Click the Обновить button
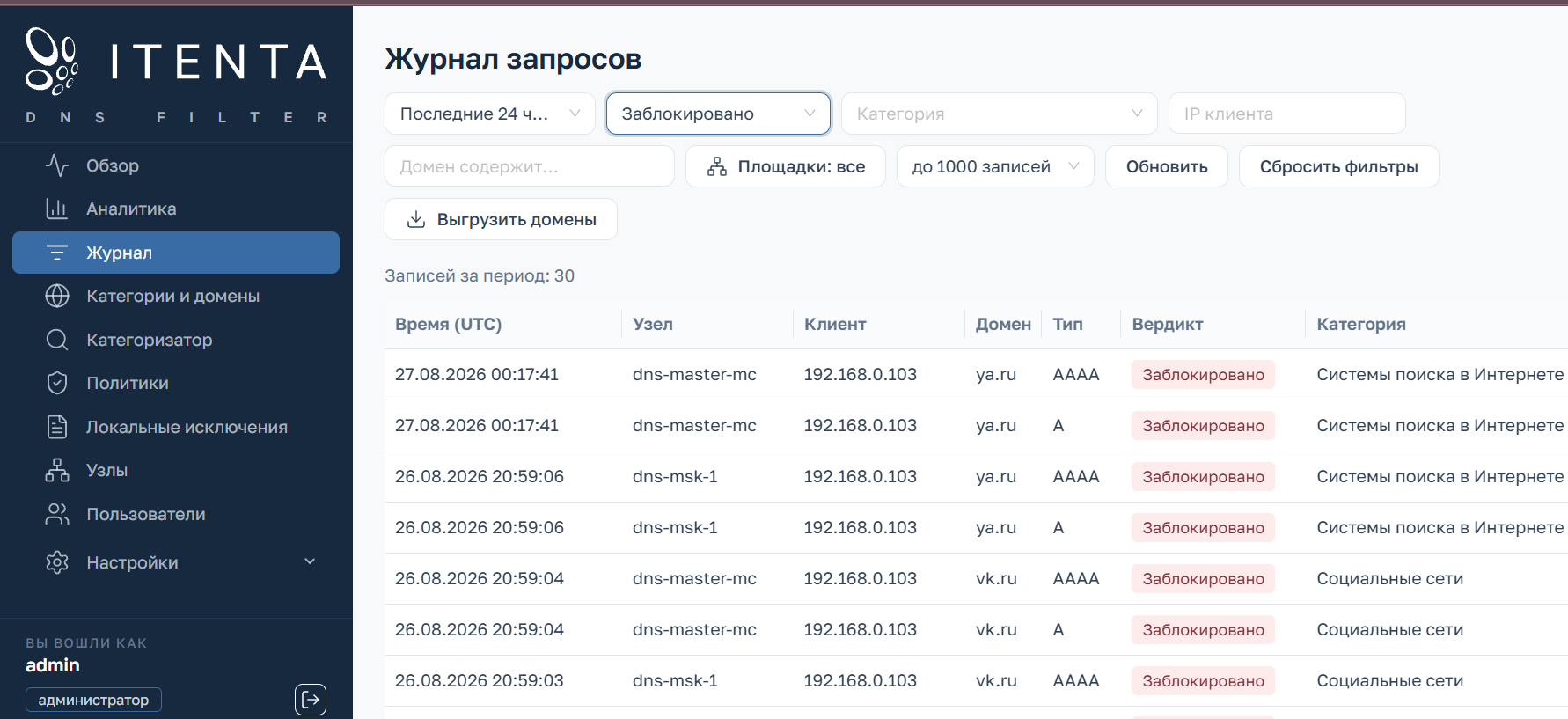This screenshot has width=1568, height=719. (1167, 166)
